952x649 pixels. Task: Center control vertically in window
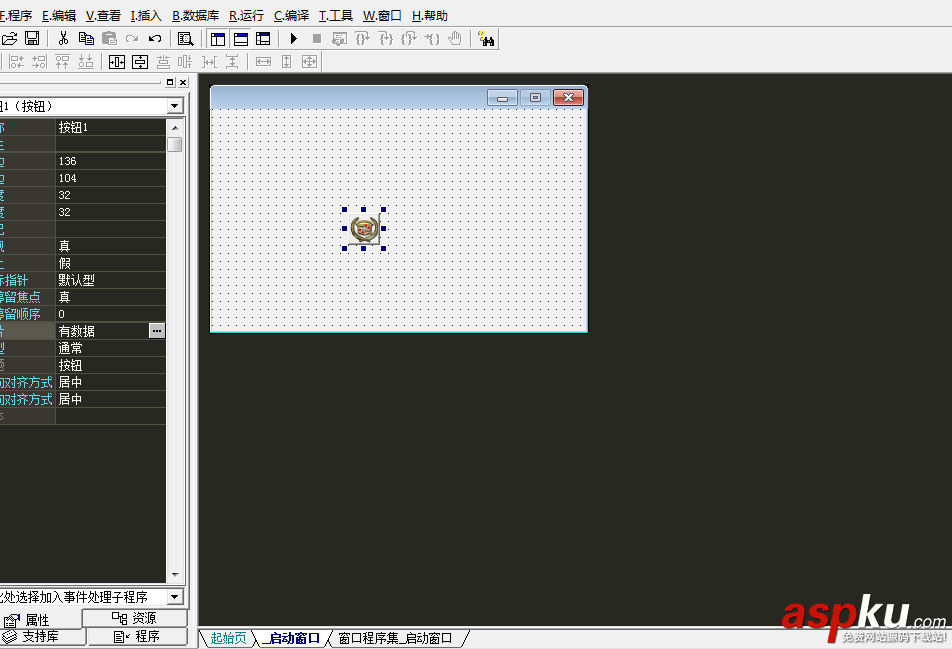140,61
